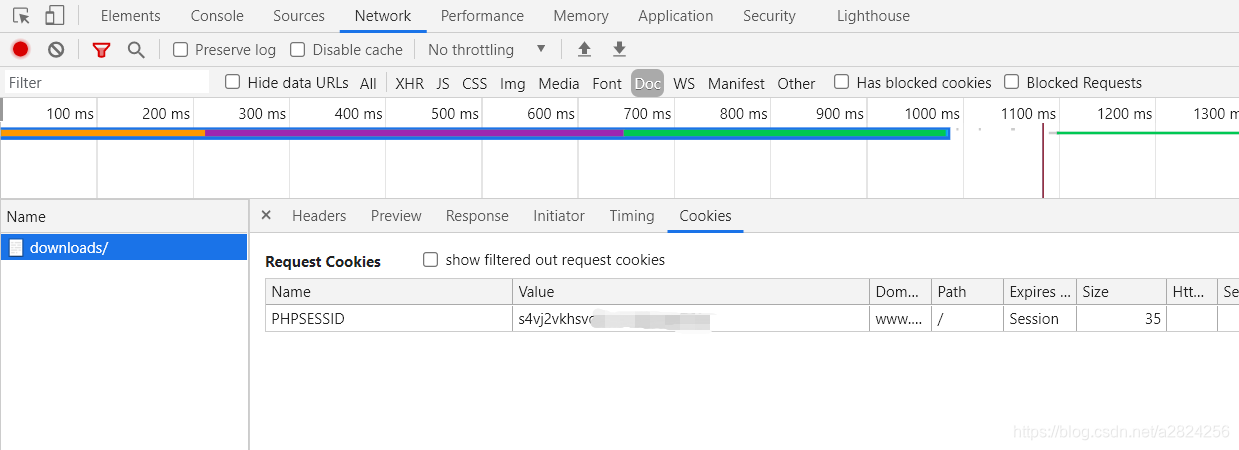Show the request Preview tab

point(396,216)
